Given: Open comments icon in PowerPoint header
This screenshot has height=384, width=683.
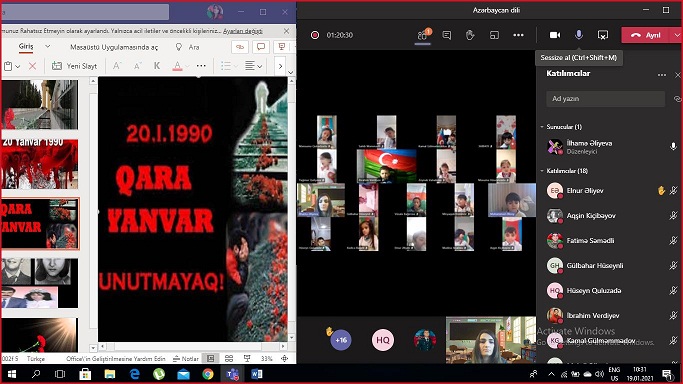Looking at the screenshot, I should 261,47.
